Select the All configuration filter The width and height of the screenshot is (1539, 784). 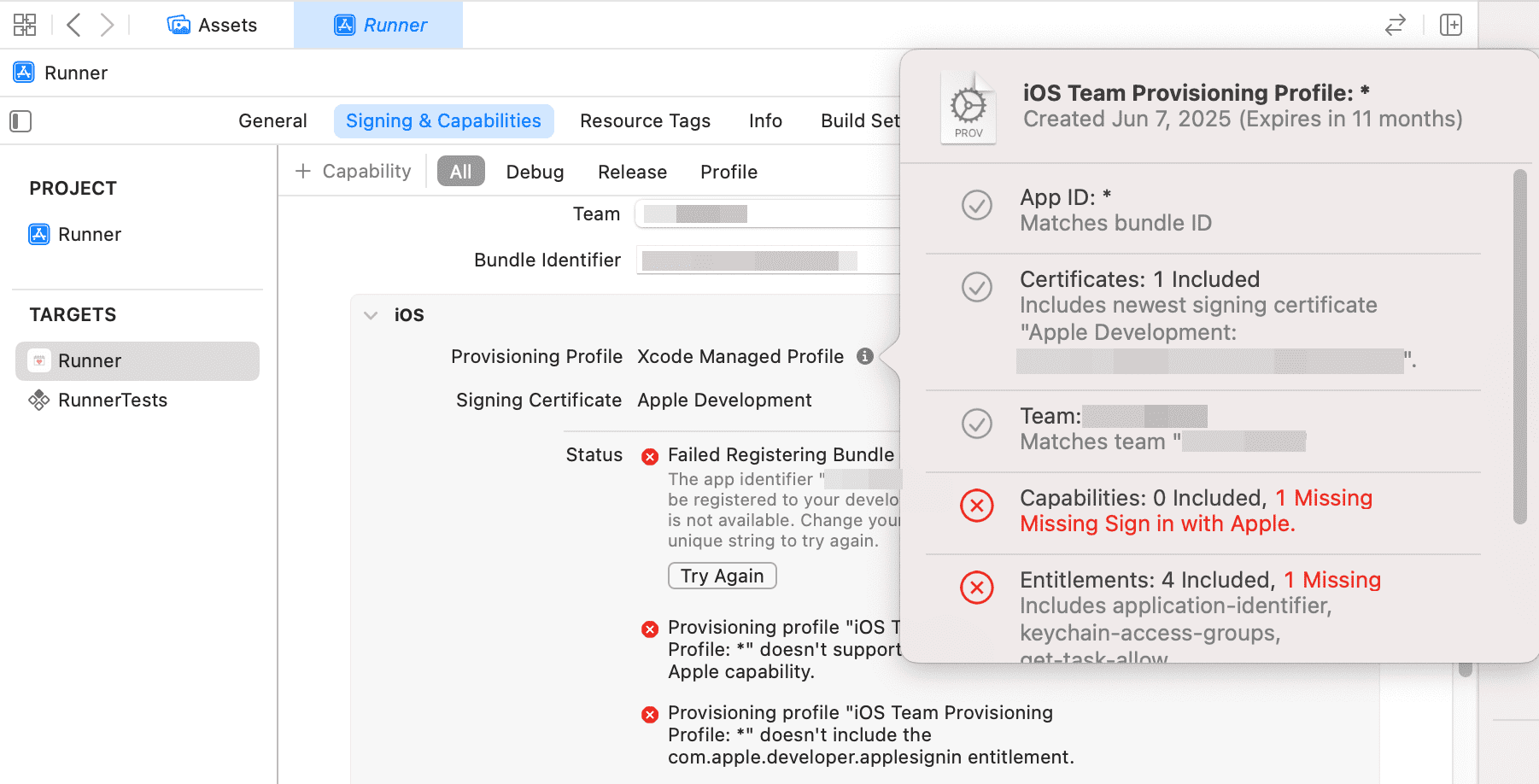pos(460,172)
